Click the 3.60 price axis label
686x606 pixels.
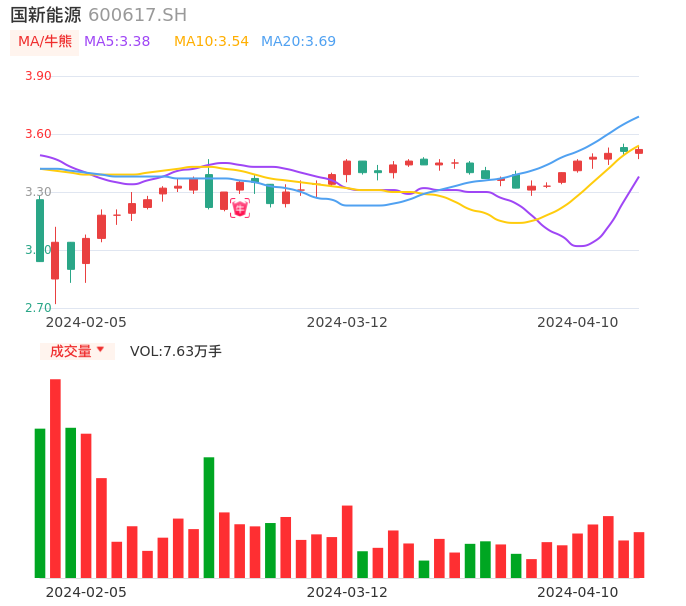click(x=38, y=134)
